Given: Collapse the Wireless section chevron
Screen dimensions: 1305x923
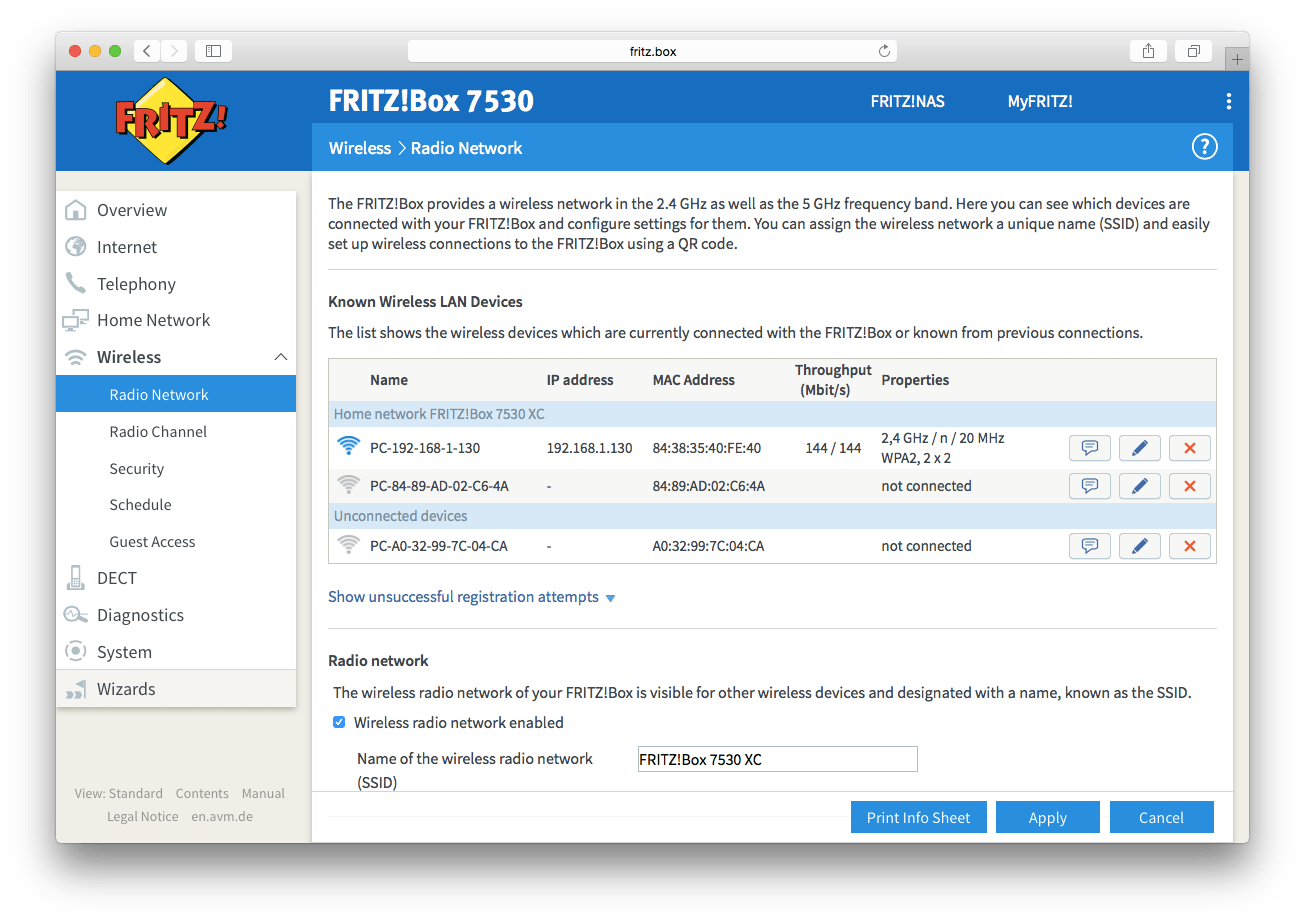Looking at the screenshot, I should click(x=281, y=356).
